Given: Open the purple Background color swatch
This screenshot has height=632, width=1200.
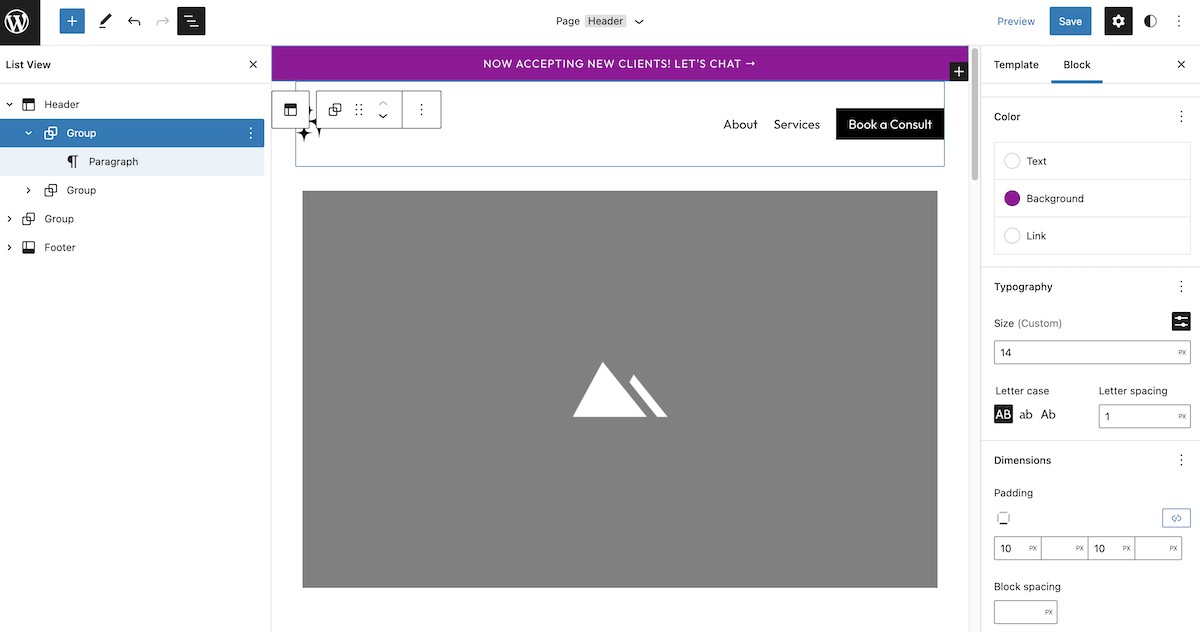Looking at the screenshot, I should [1012, 198].
